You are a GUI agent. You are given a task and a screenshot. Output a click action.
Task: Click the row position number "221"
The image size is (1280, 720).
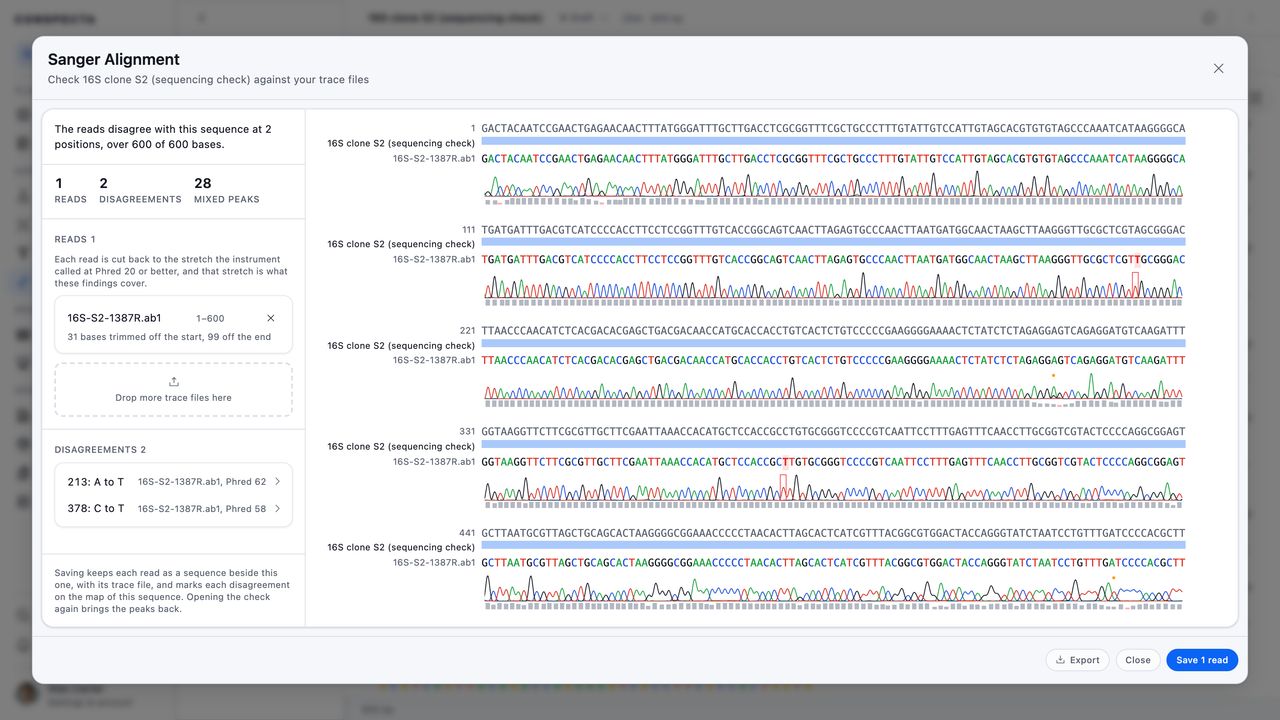point(468,331)
